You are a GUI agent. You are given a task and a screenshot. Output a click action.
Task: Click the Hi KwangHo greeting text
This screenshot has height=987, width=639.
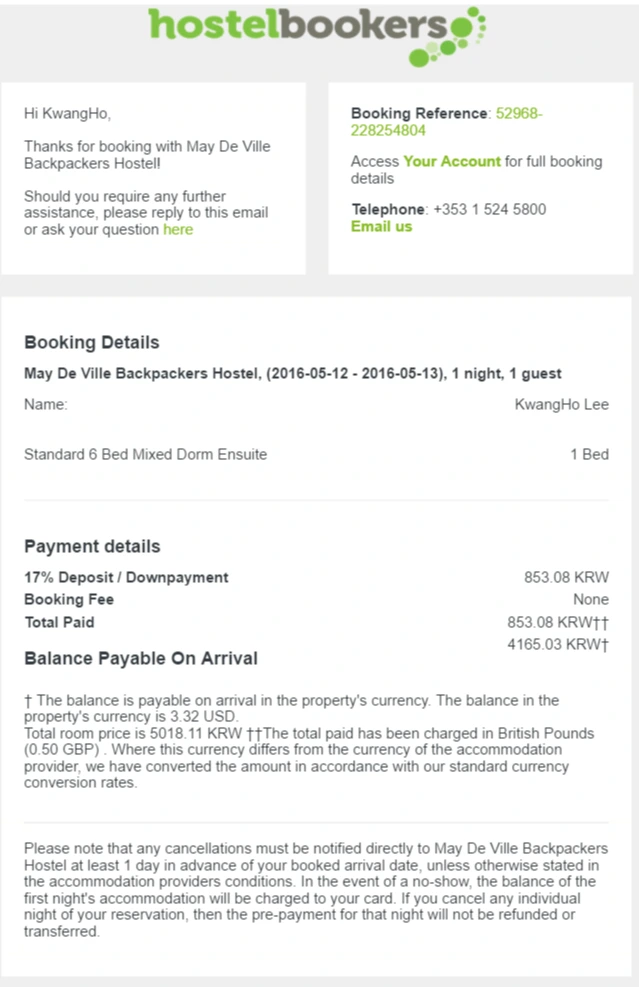67,113
